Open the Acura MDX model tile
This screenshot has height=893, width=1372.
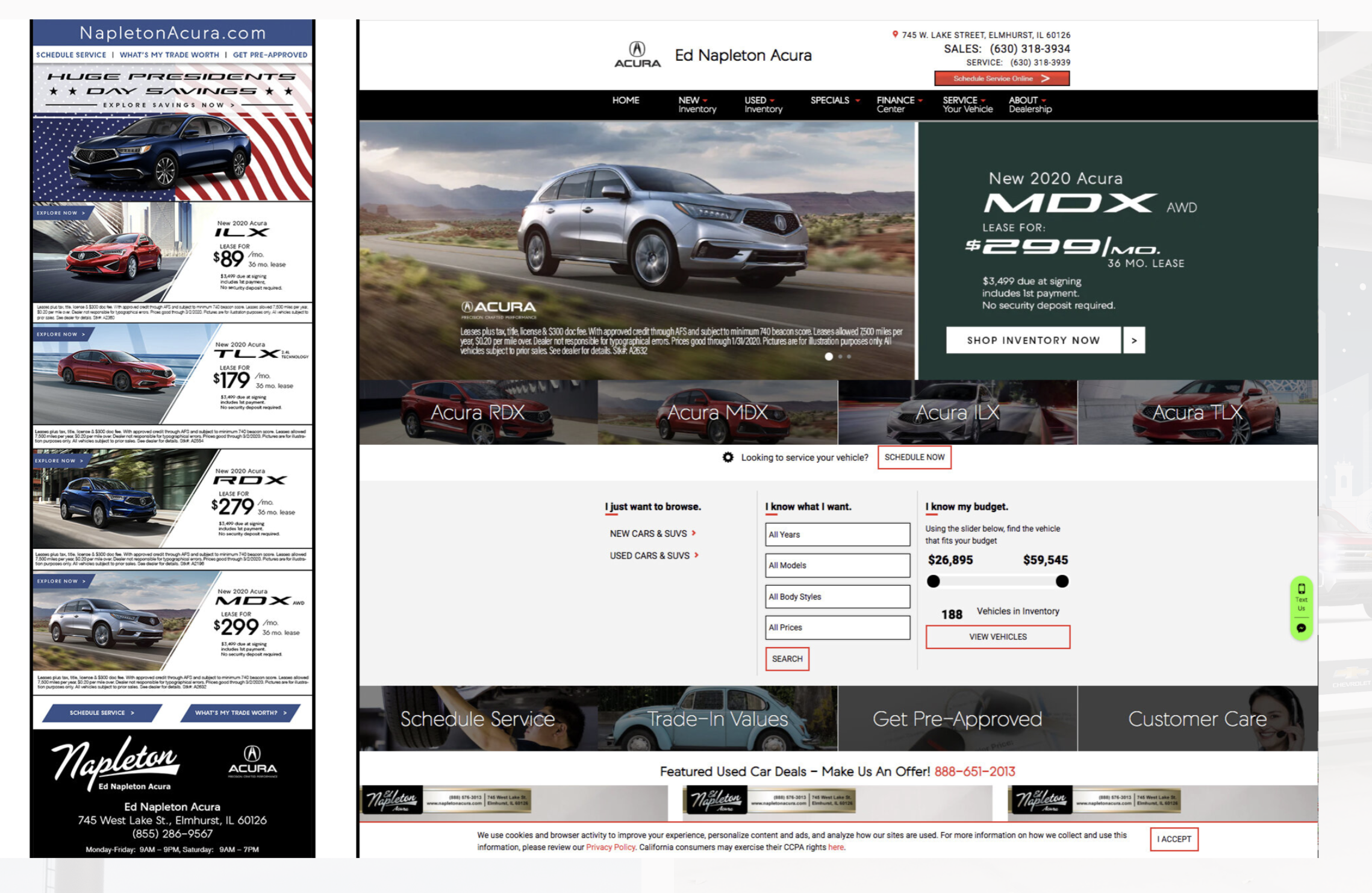pos(717,412)
